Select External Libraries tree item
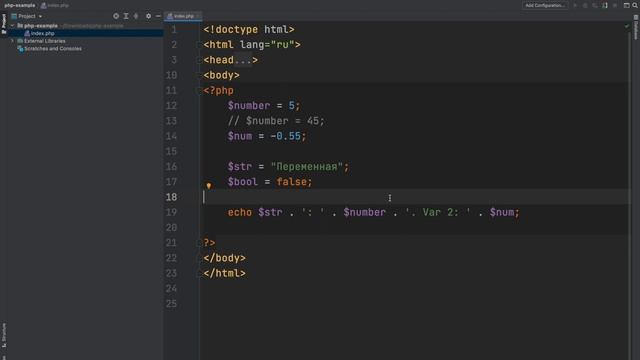 click(44, 41)
